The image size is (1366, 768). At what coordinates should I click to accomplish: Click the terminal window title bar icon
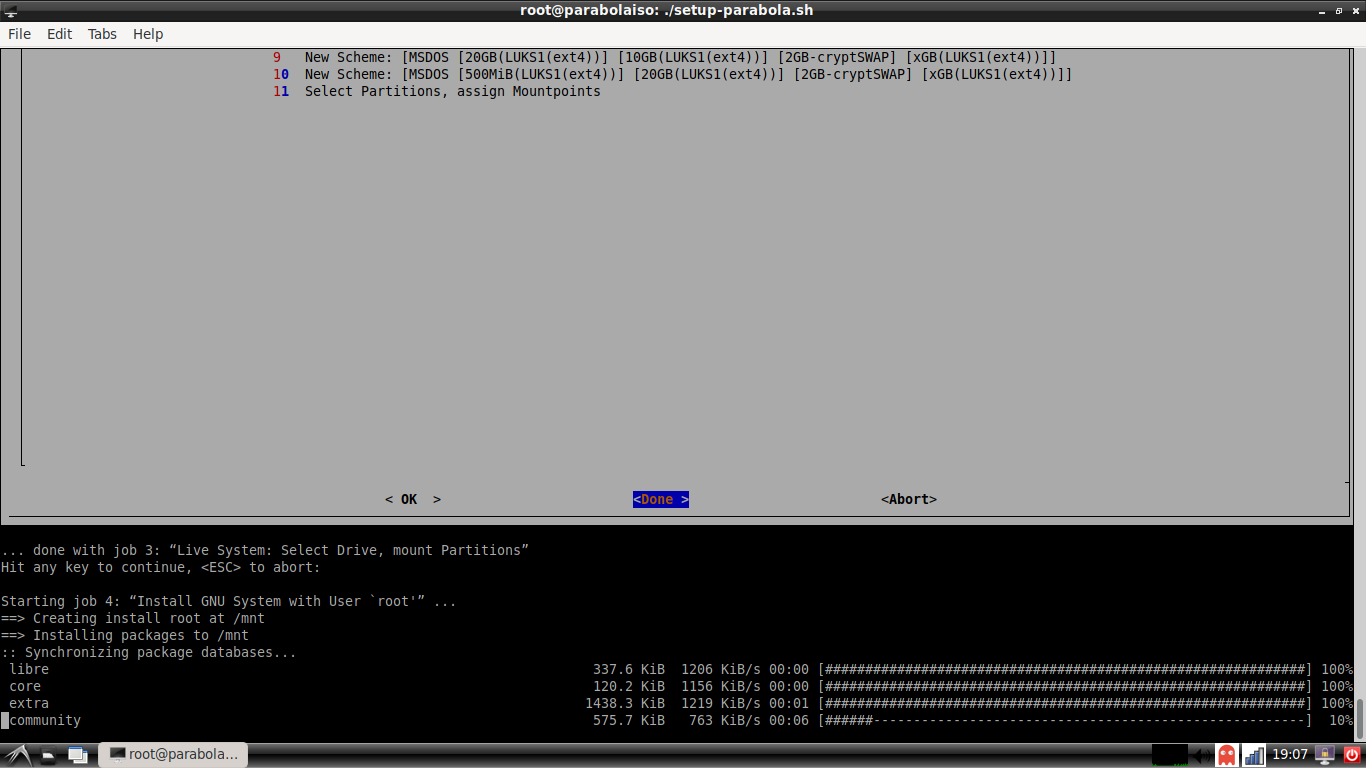pos(12,10)
